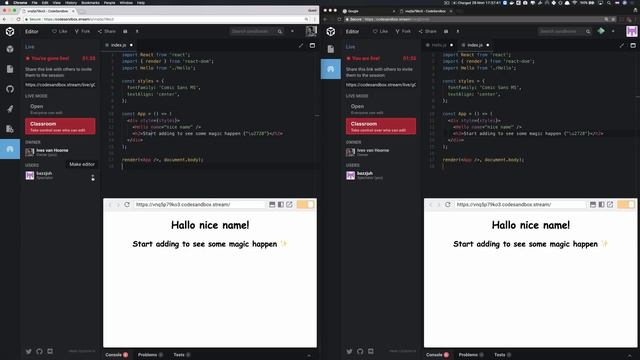Click the Share button in the right window

click(x=428, y=31)
